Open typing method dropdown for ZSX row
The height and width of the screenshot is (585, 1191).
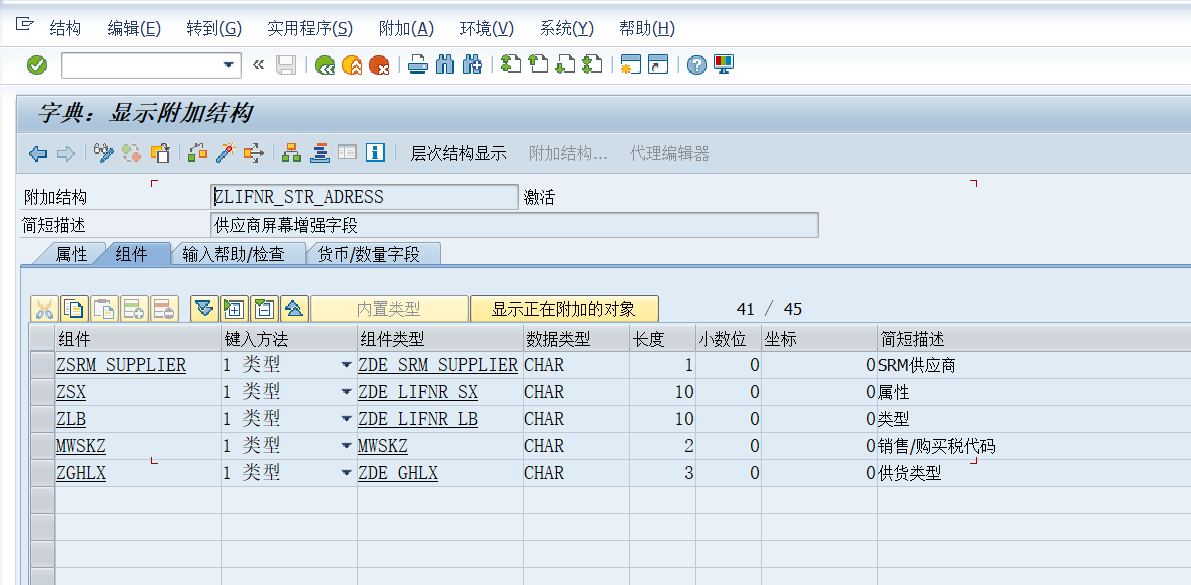click(x=346, y=392)
